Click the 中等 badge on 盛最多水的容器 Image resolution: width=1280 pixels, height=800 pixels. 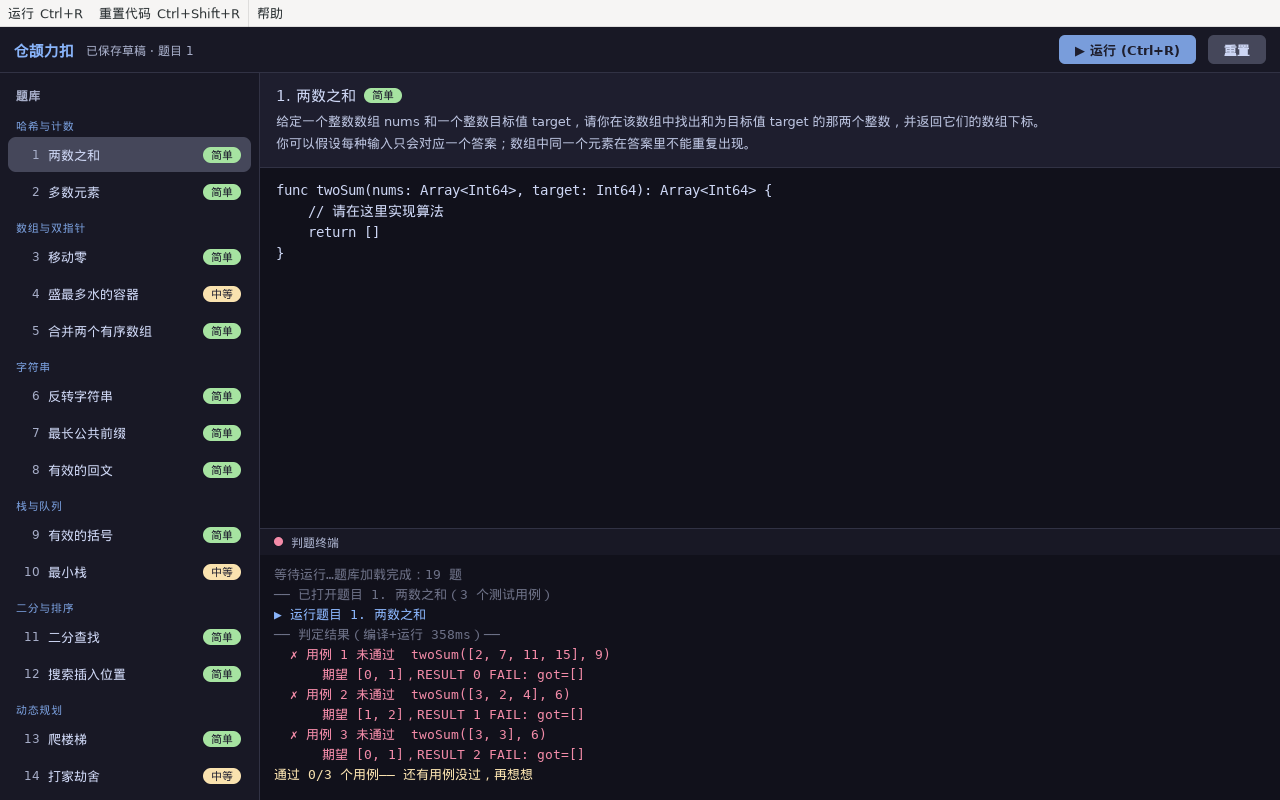222,294
